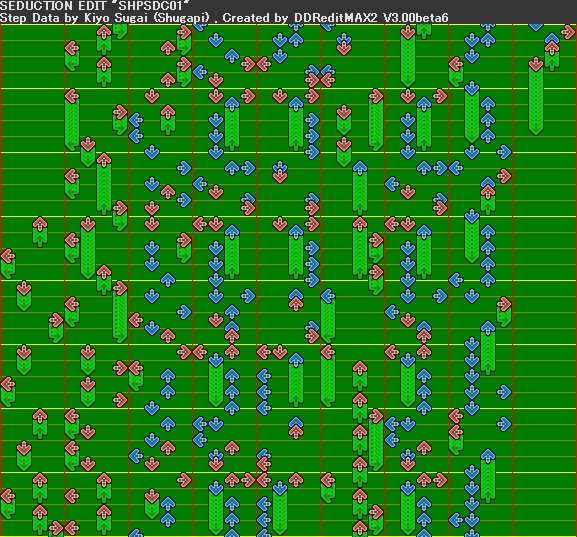Select the short up freeze in final column
577x537 pixels.
click(x=552, y=56)
